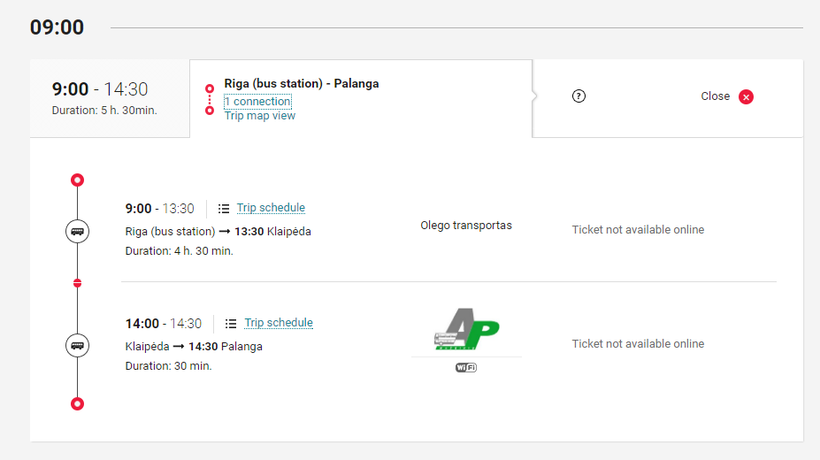Viewport: 820px width, 460px height.
Task: Click the bus icon for Klaipėda-Palanga leg
Action: [77, 345]
